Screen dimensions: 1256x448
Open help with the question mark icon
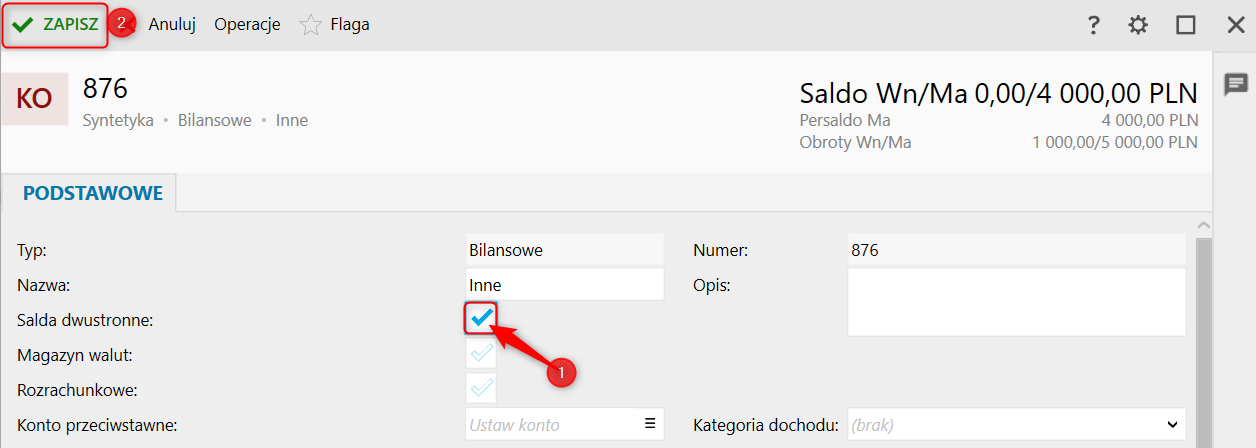(x=1094, y=25)
